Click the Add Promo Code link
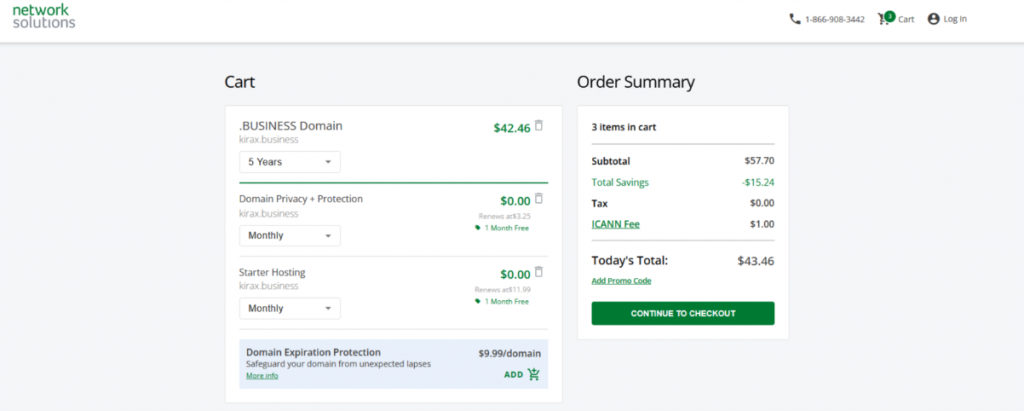This screenshot has height=411, width=1024. [x=621, y=281]
